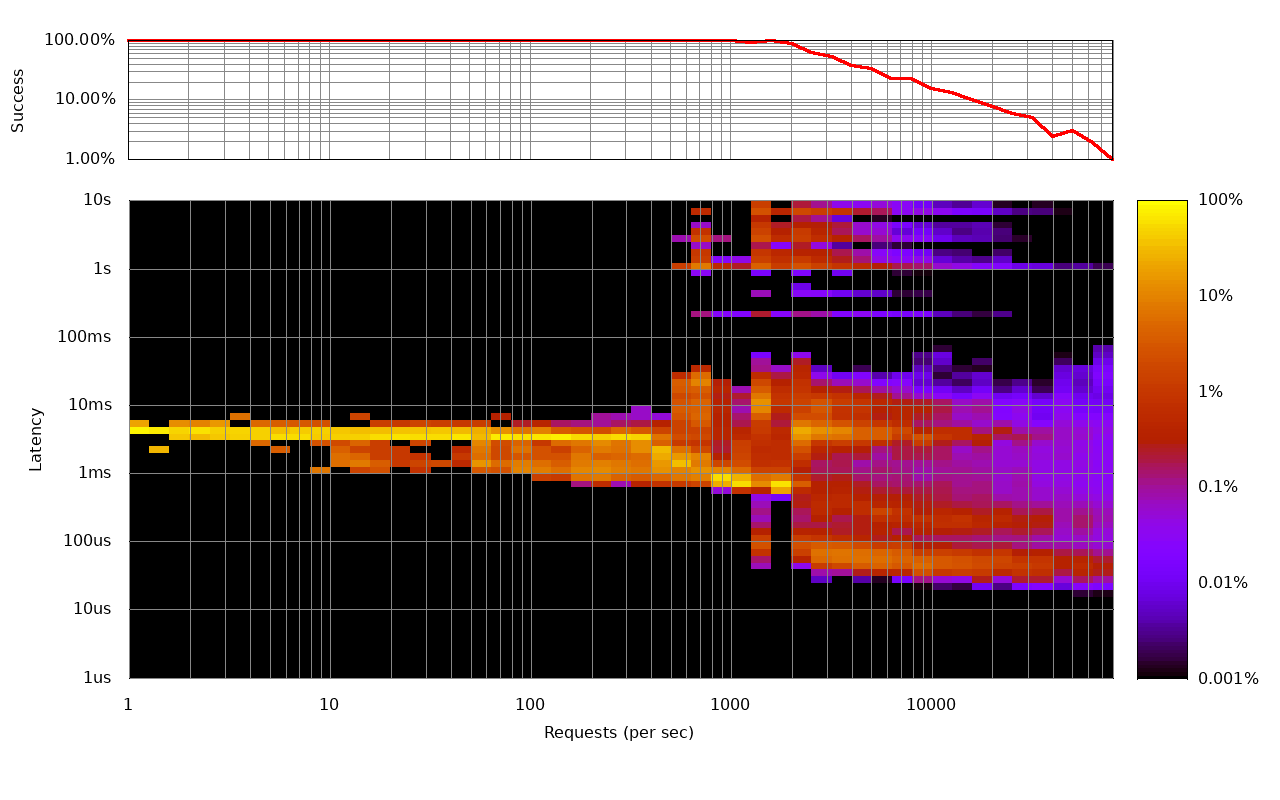
Task: Click the "Requests (per sec)" x-axis title
Action: tap(618, 733)
